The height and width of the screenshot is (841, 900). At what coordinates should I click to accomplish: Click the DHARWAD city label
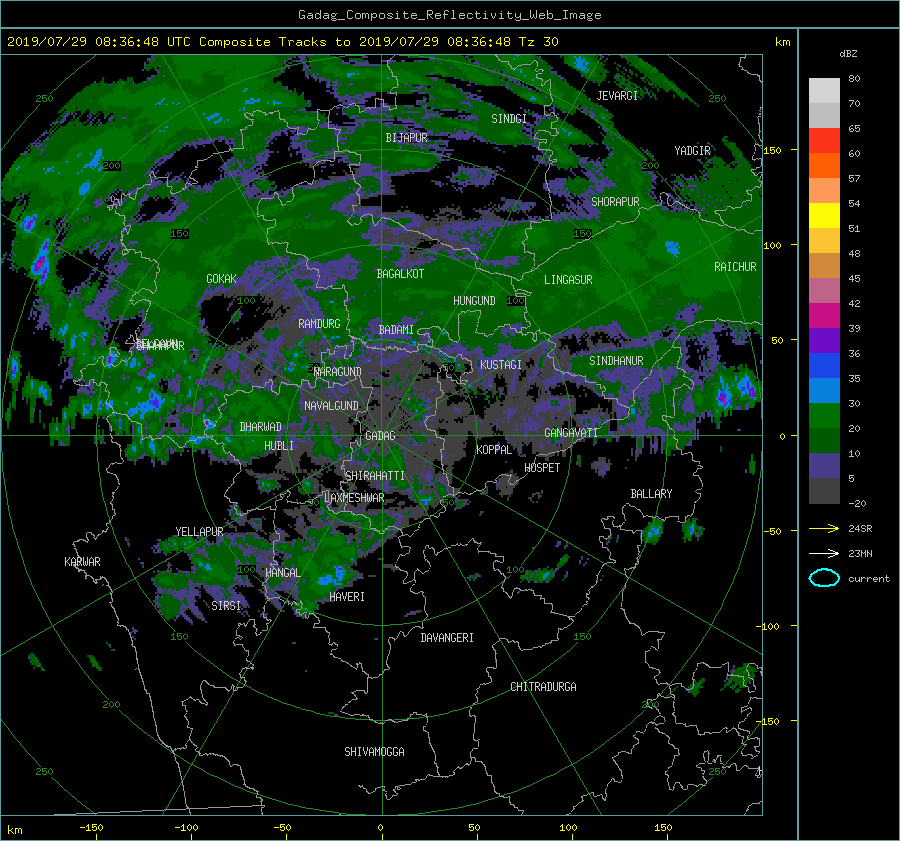coord(260,427)
